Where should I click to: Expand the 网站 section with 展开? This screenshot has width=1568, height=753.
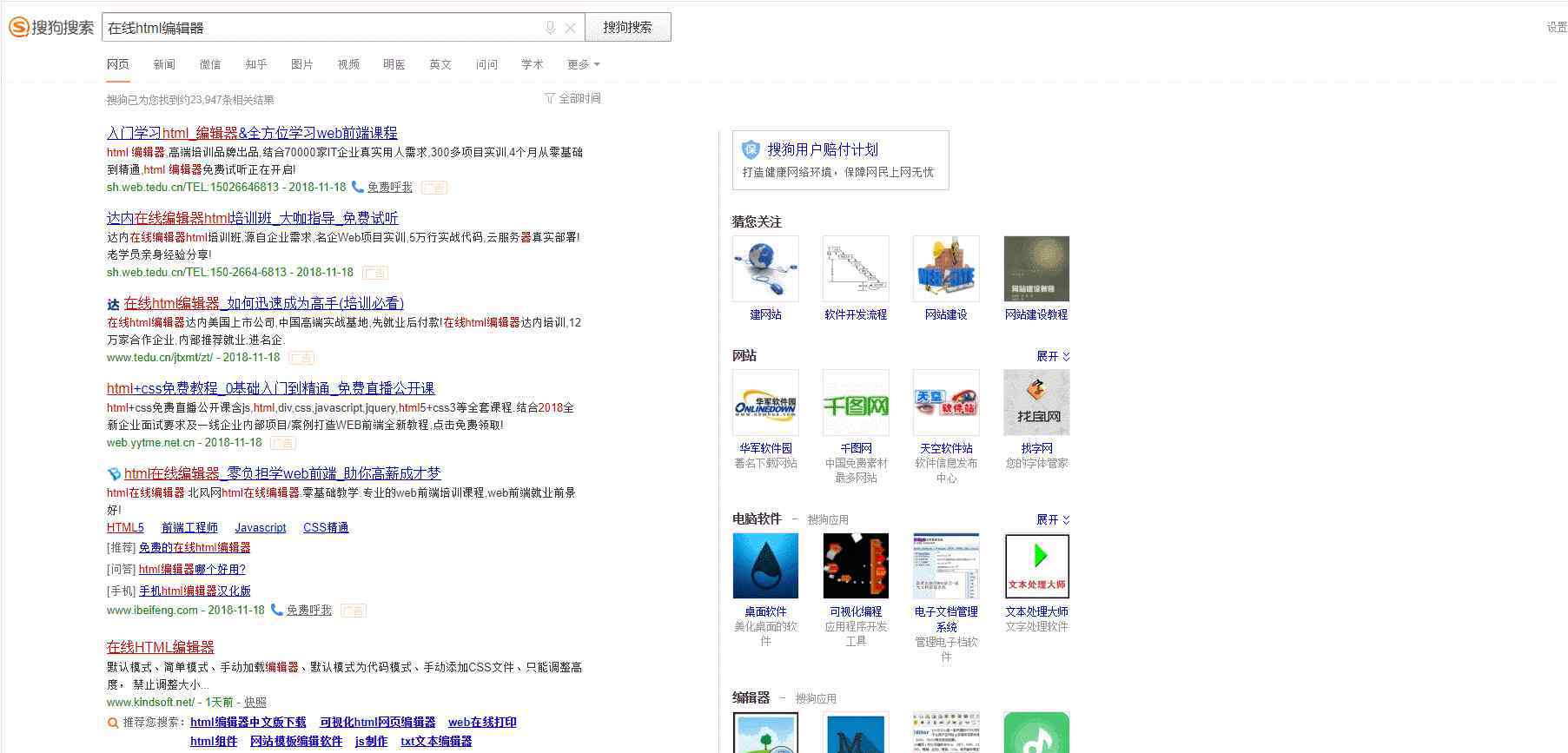1053,356
